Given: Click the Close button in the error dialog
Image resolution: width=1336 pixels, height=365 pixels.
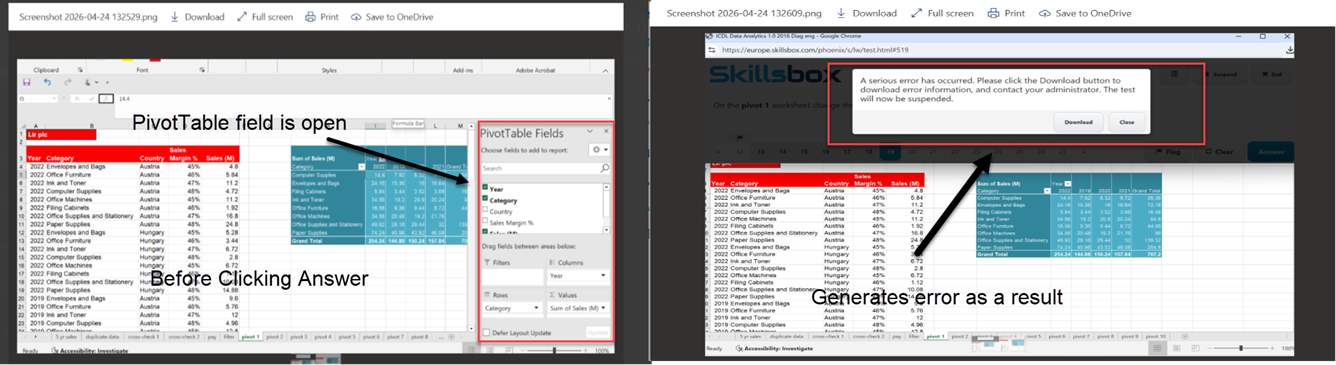Looking at the screenshot, I should [1126, 122].
